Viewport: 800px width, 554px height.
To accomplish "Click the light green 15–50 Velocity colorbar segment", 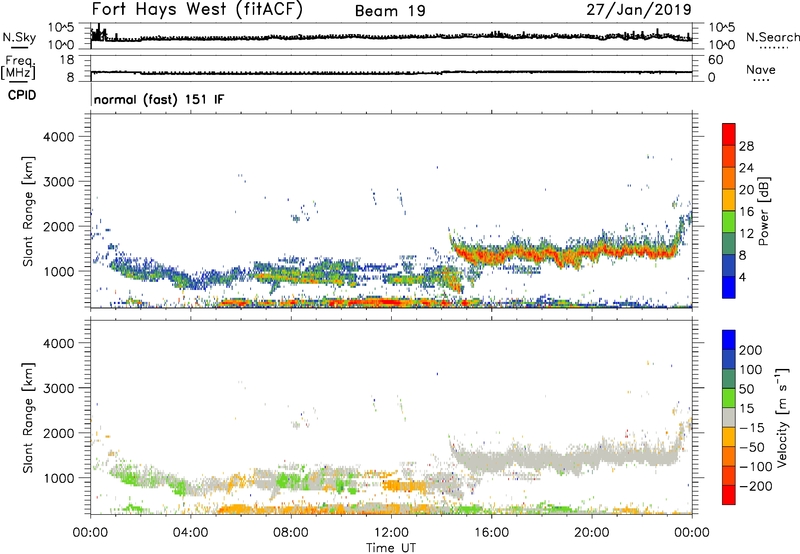I will point(729,398).
